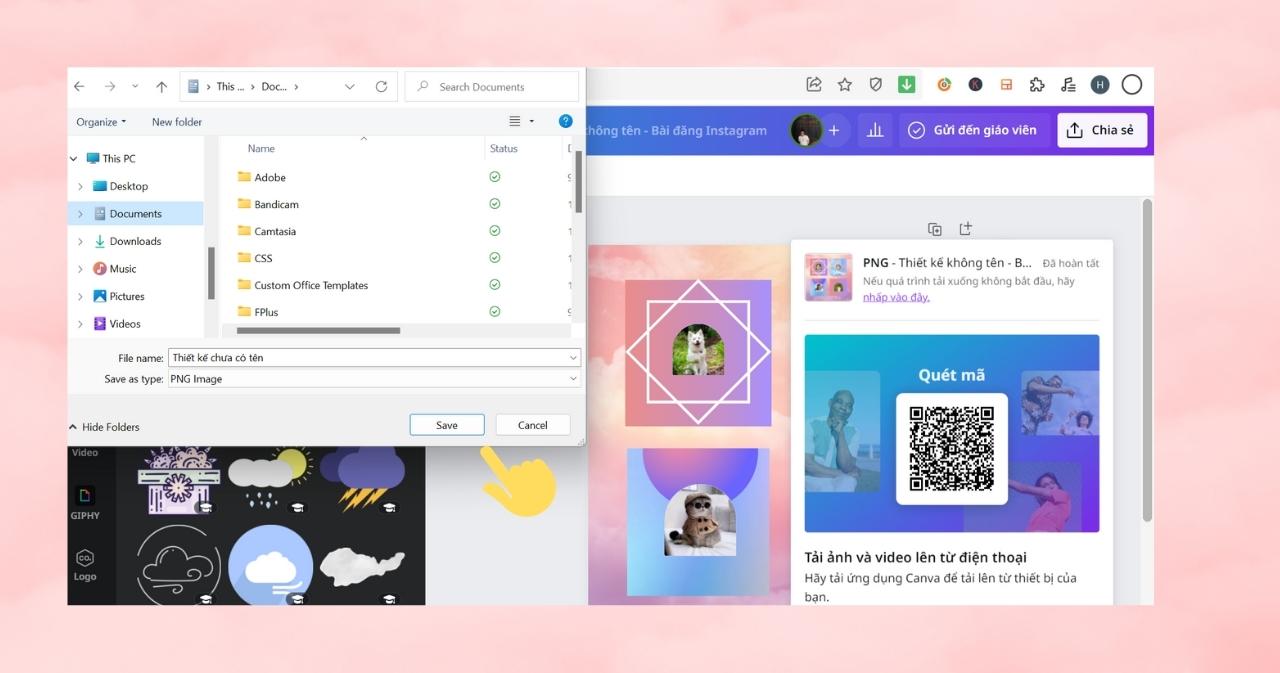Click the nhấp vào đây link

coord(896,297)
